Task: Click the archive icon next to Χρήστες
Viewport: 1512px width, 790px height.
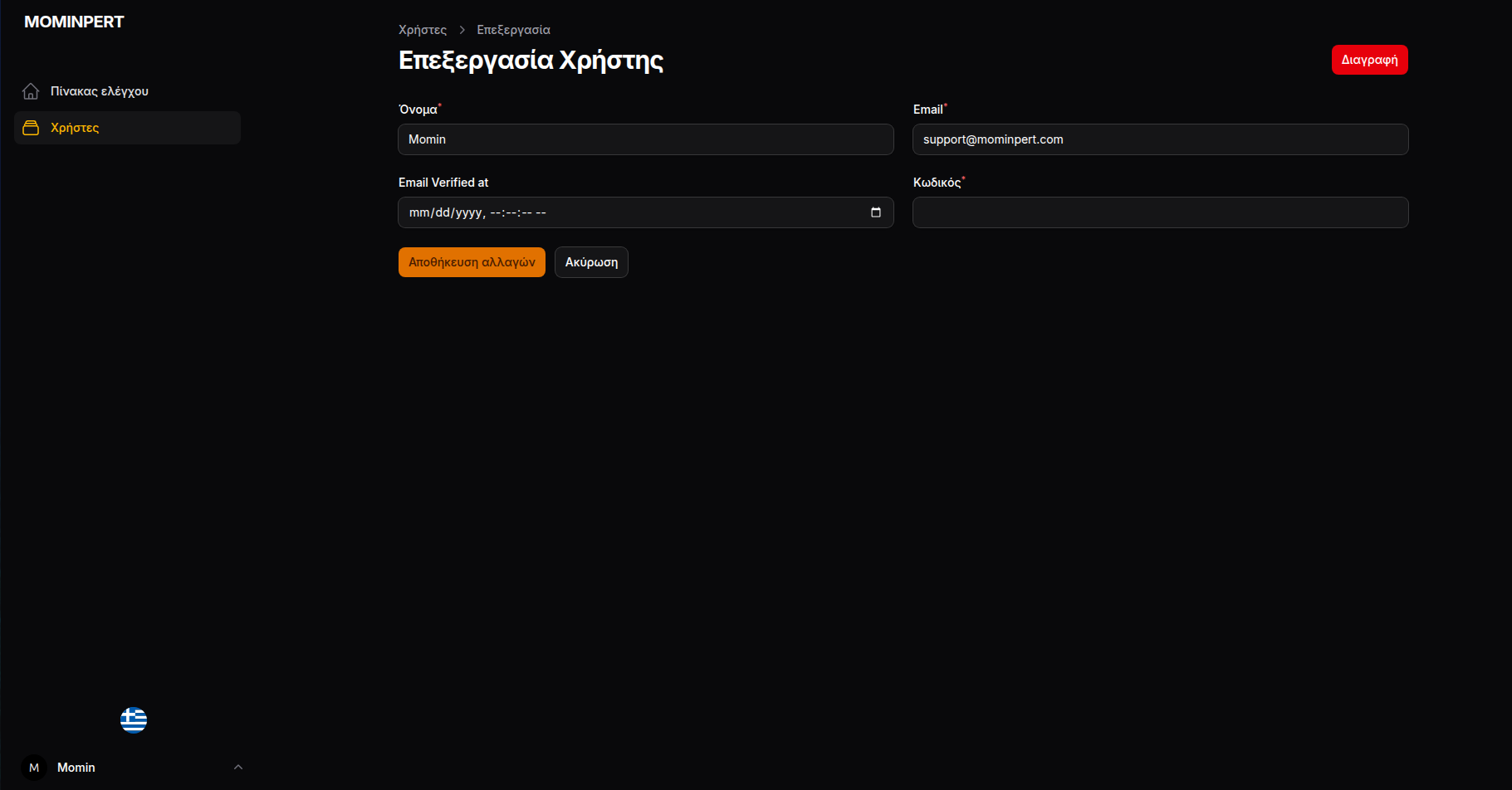Action: 31,128
